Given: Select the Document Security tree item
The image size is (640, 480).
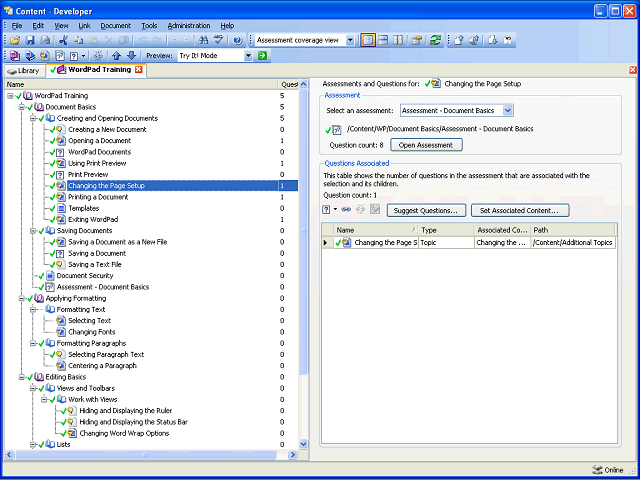Looking at the screenshot, I should point(85,276).
